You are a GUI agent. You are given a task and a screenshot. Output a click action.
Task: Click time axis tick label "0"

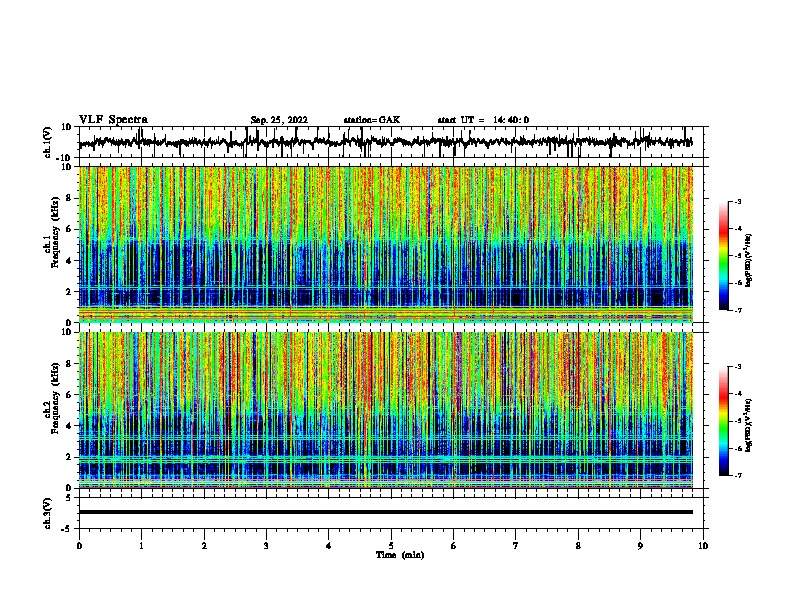point(79,546)
